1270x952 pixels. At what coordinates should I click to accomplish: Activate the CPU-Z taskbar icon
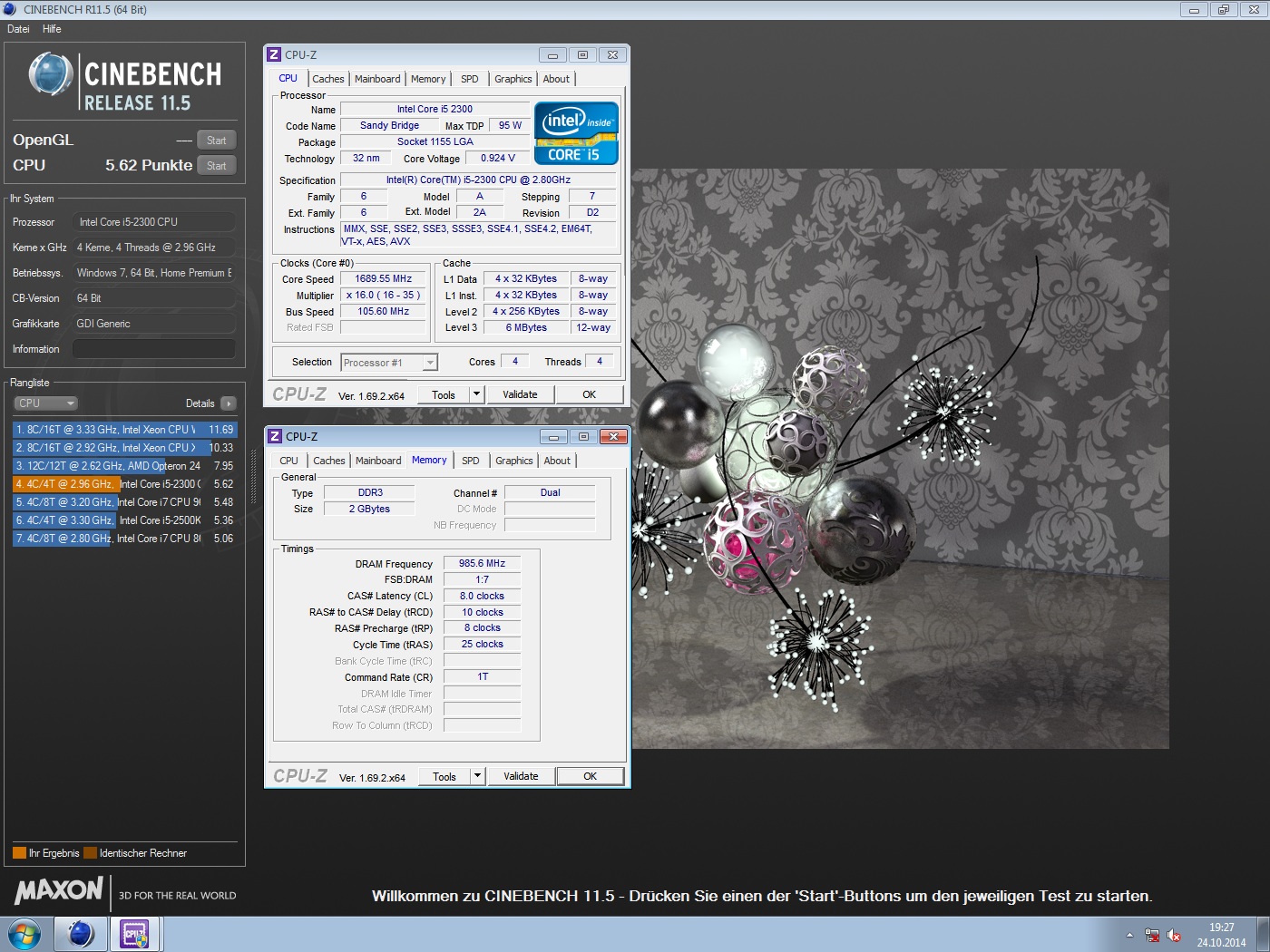pos(135,934)
